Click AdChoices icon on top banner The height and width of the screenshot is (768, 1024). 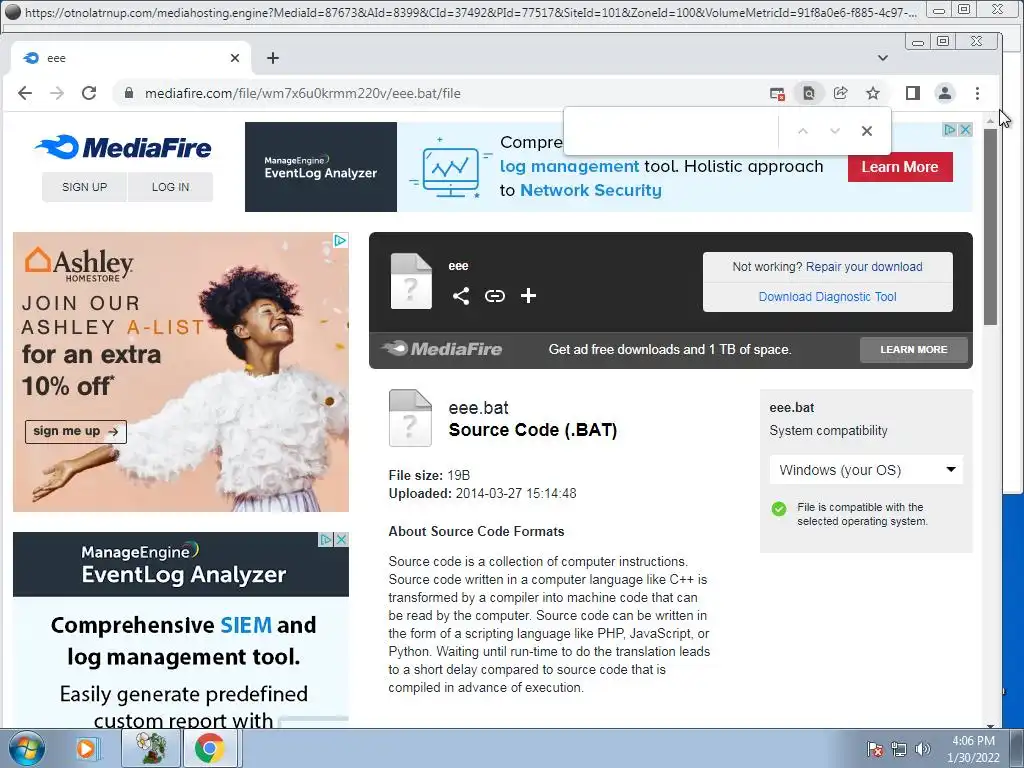[950, 130]
